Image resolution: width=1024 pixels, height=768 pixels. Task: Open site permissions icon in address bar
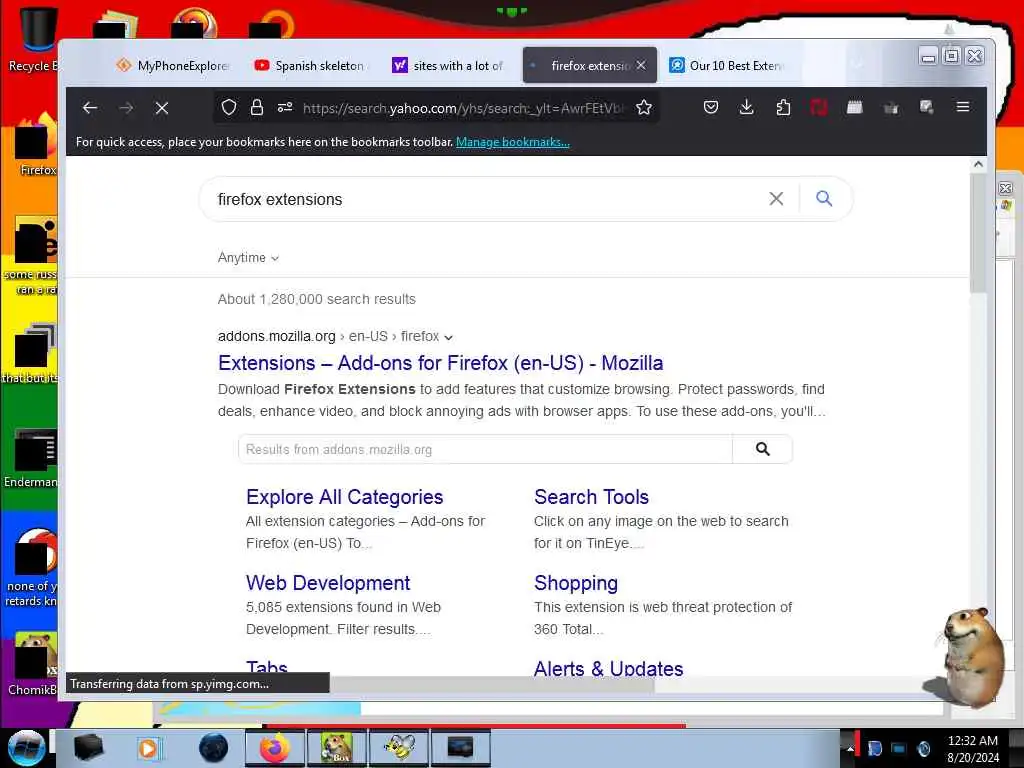[x=285, y=107]
